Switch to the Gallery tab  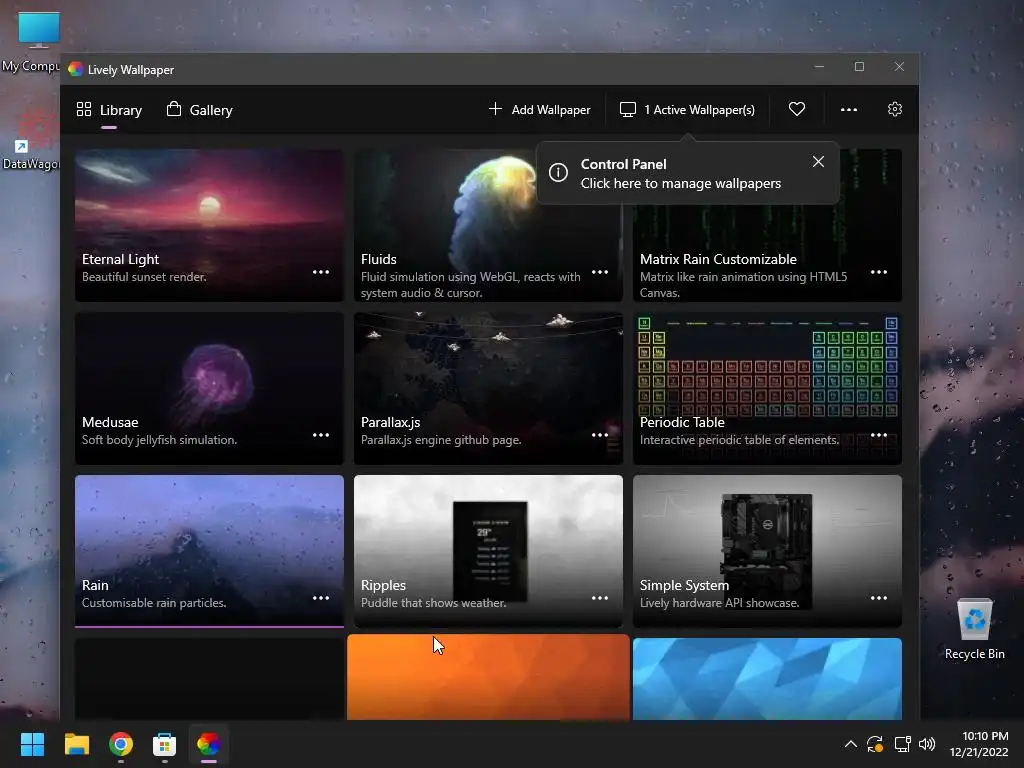tap(200, 110)
